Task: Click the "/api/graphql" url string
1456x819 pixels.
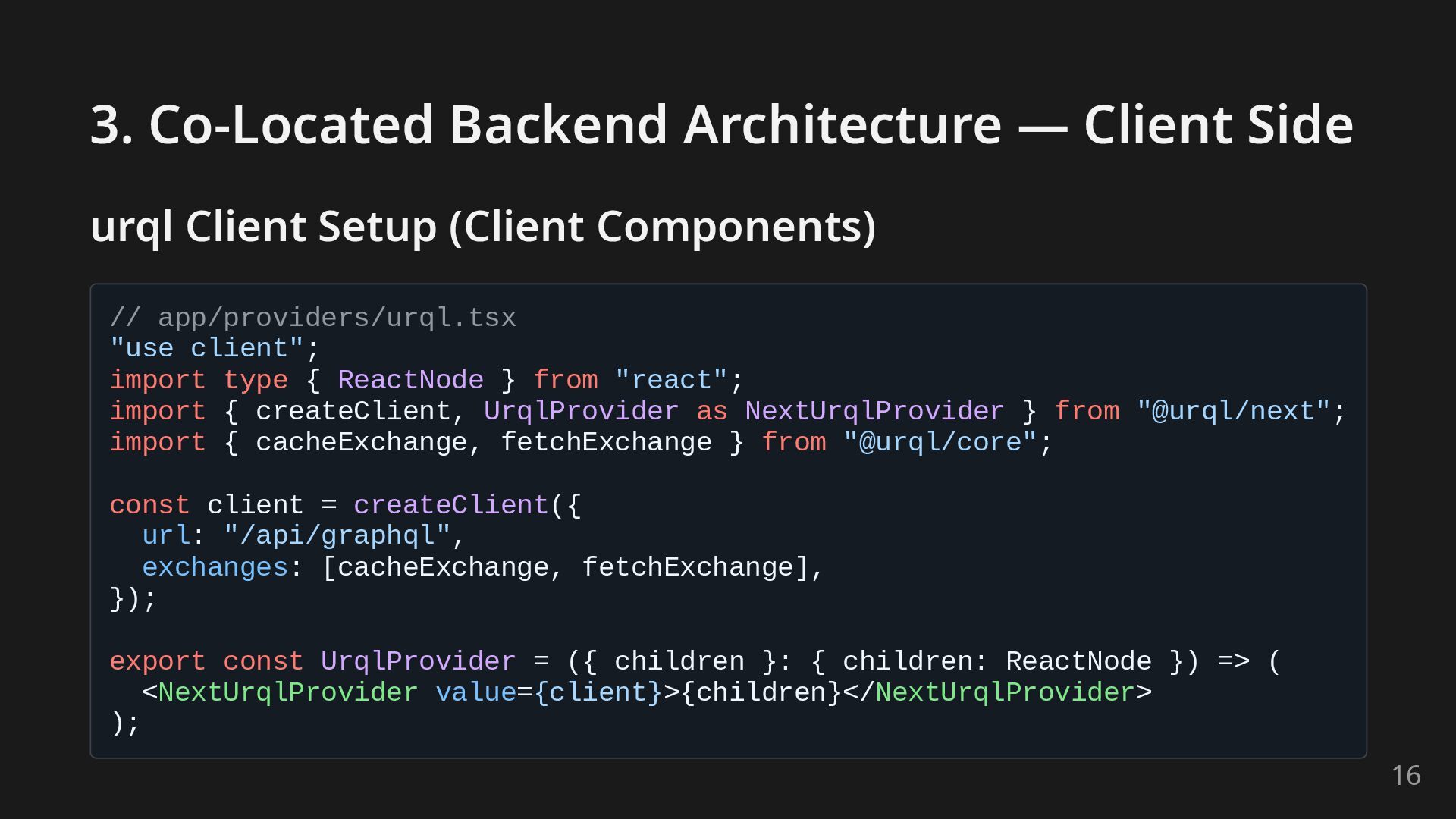Action: [337, 536]
